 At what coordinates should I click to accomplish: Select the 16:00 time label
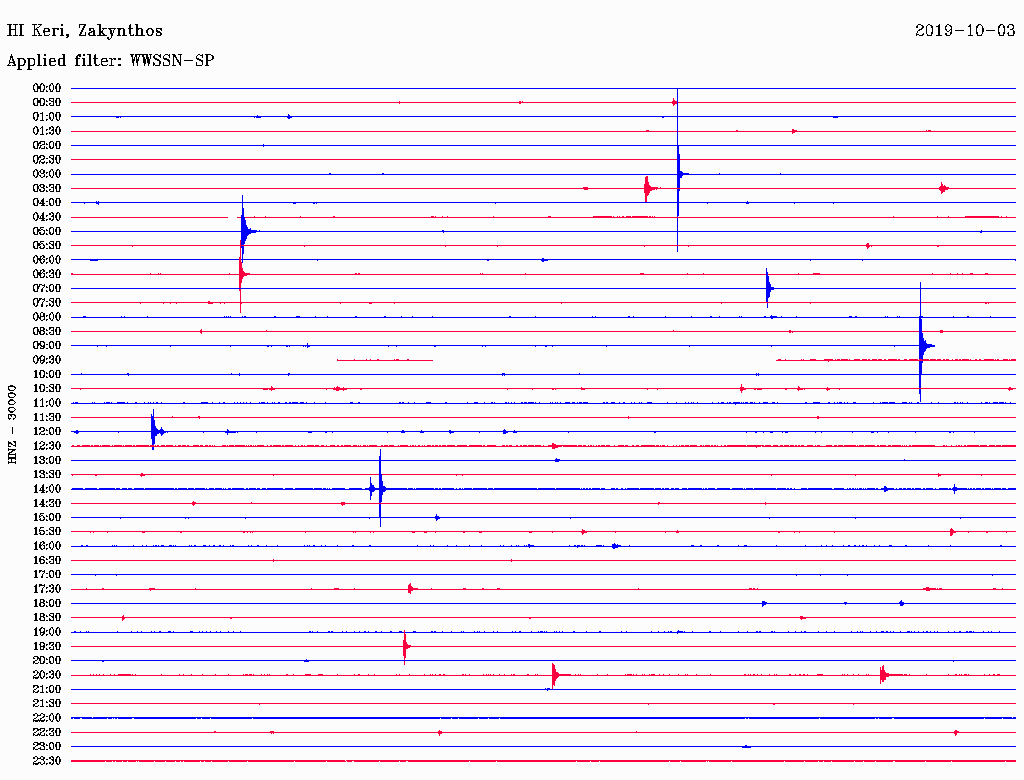(46, 546)
